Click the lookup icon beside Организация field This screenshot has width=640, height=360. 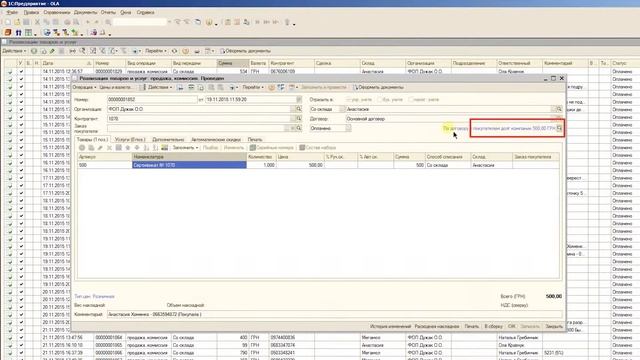pos(299,109)
